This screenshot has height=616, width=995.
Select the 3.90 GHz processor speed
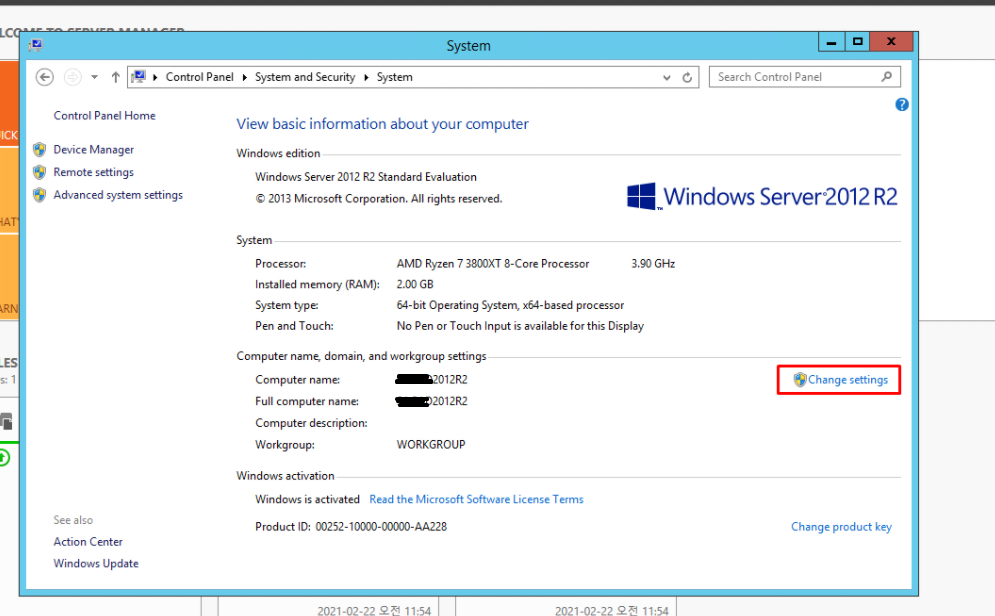tap(653, 264)
